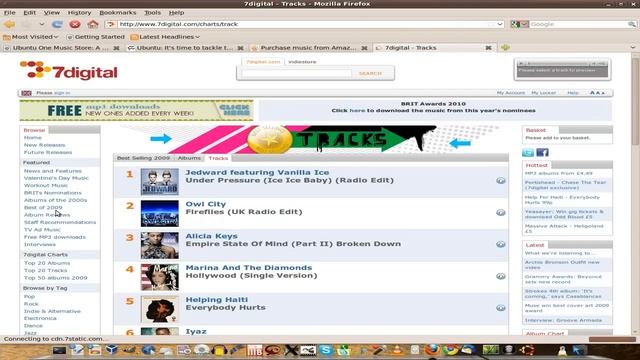Open Fireflies (UK Radio Edit) track
Screen dimensions: 640x360
point(244,212)
